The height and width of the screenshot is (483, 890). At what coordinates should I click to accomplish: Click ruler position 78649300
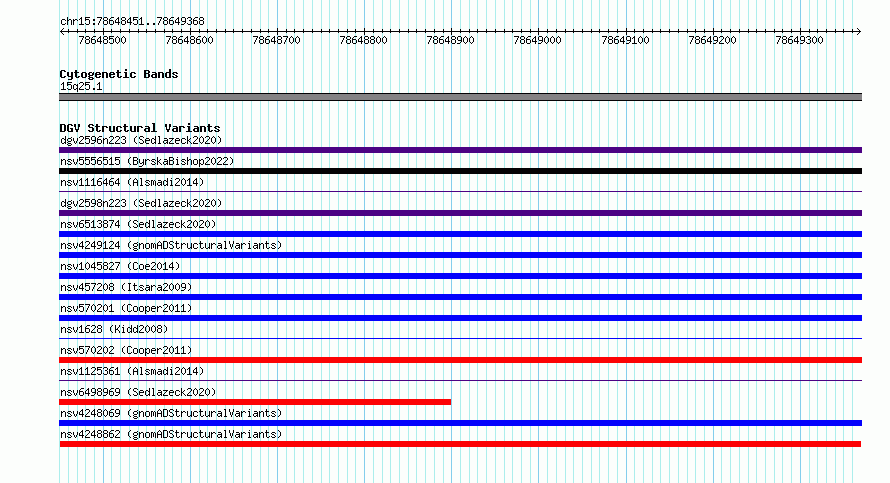coord(799,40)
